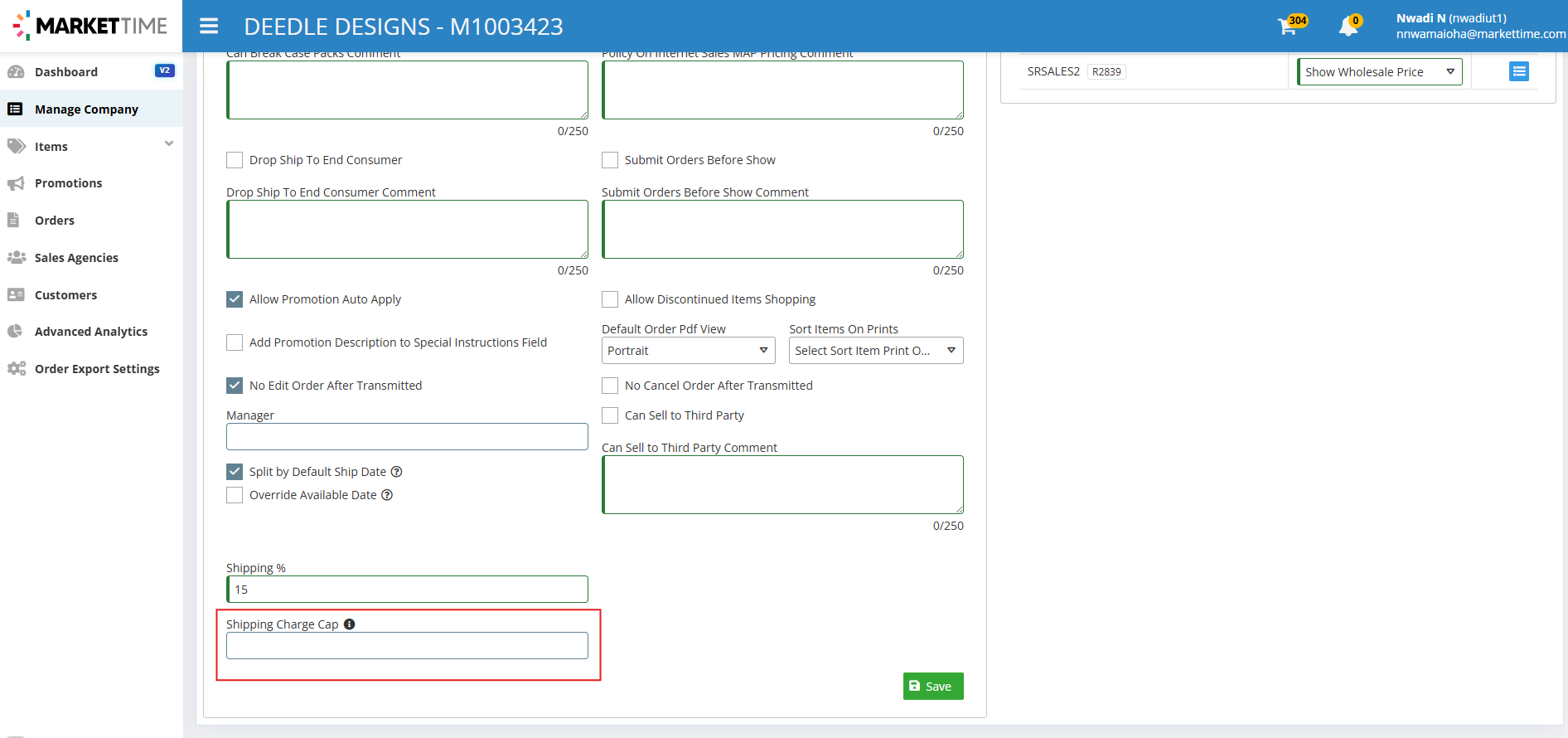Open Advanced Analytics in sidebar

click(91, 332)
